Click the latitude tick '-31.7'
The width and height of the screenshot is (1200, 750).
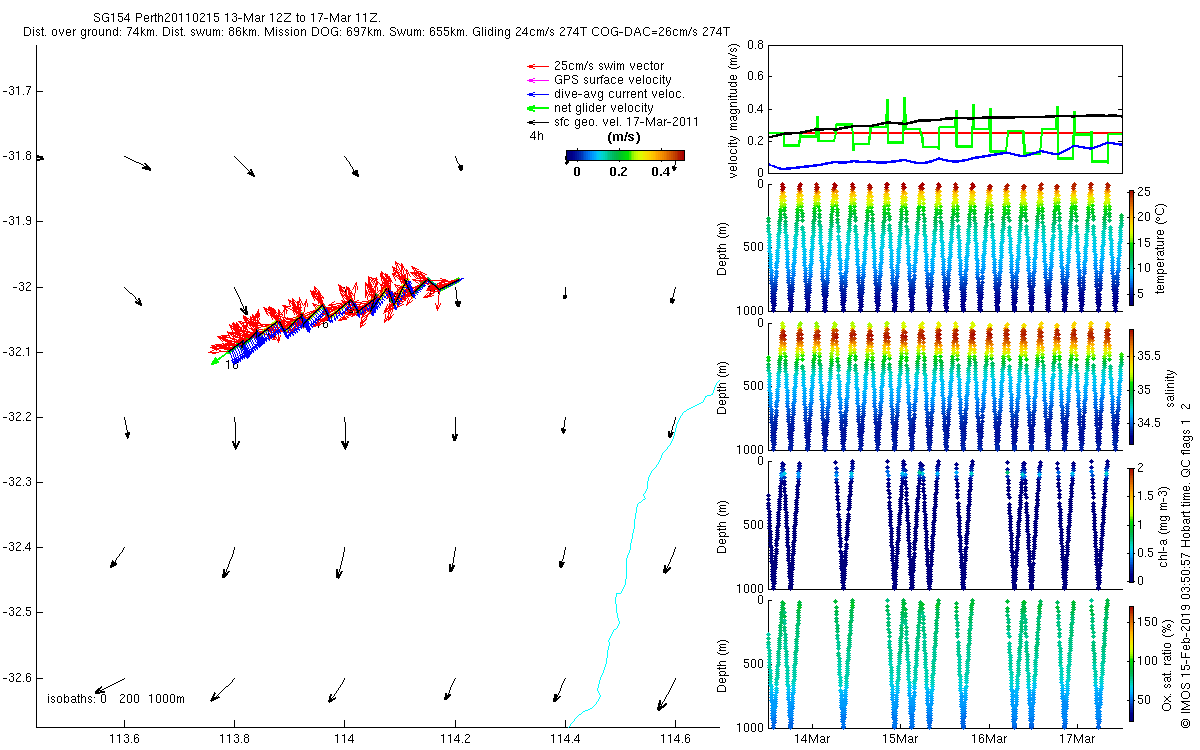click(16, 91)
